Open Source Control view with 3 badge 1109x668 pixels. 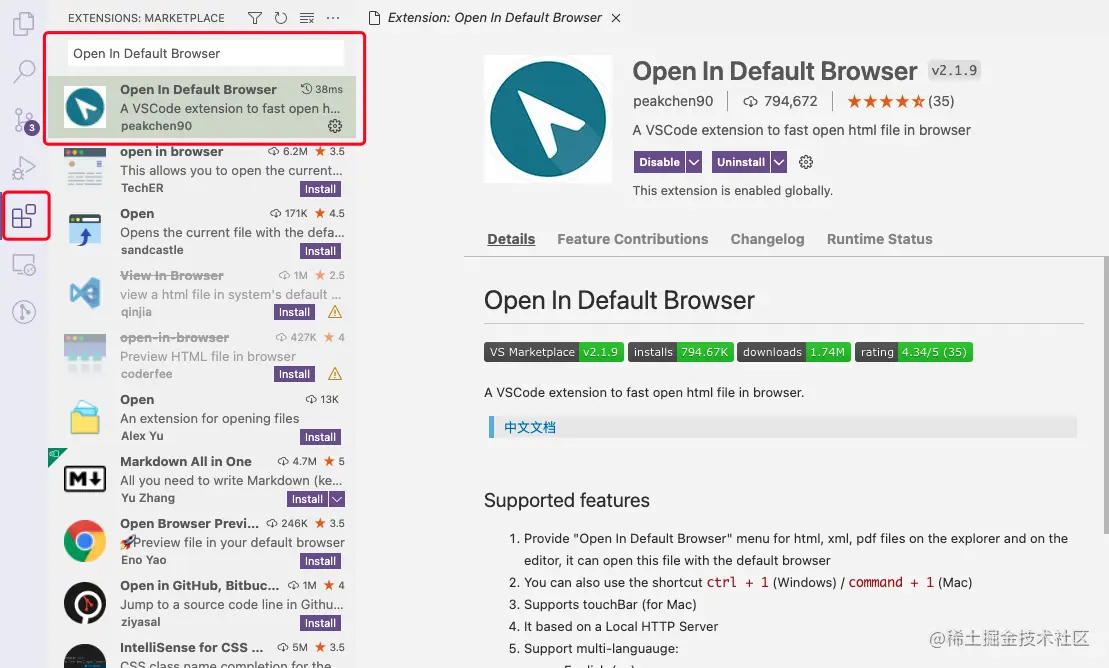[x=25, y=121]
